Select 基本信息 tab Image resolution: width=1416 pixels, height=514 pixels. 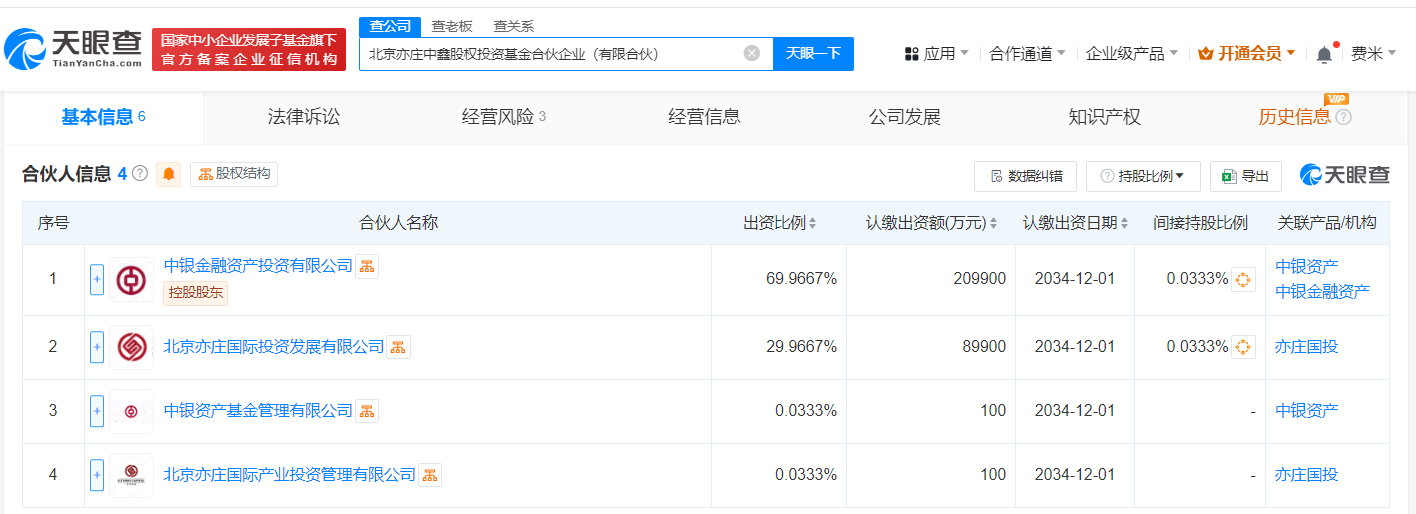[104, 117]
